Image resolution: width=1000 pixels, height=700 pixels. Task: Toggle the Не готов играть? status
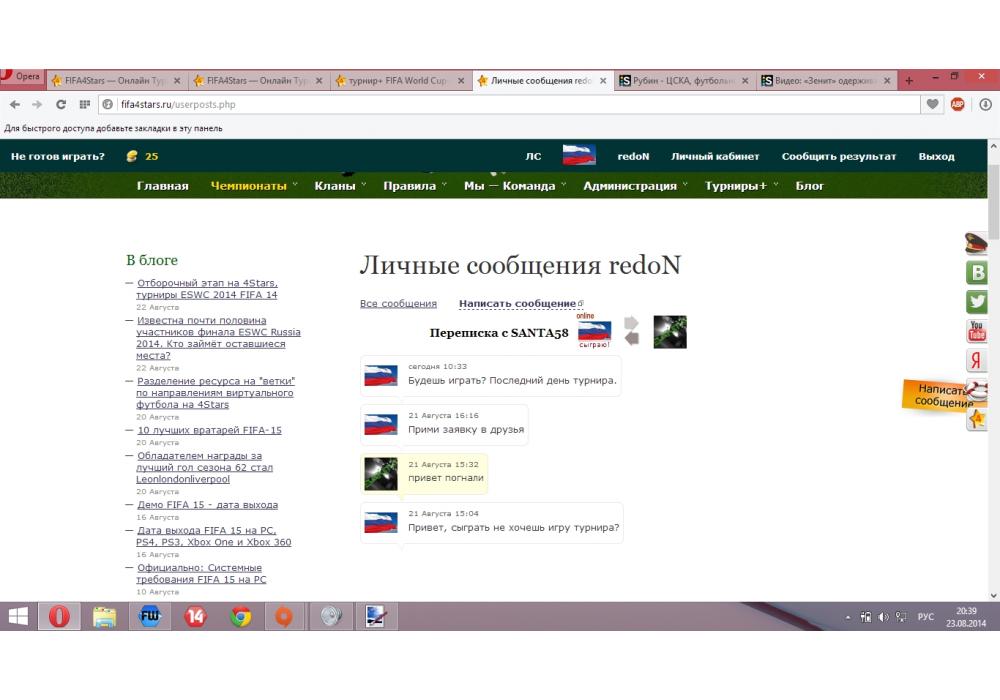(x=58, y=156)
